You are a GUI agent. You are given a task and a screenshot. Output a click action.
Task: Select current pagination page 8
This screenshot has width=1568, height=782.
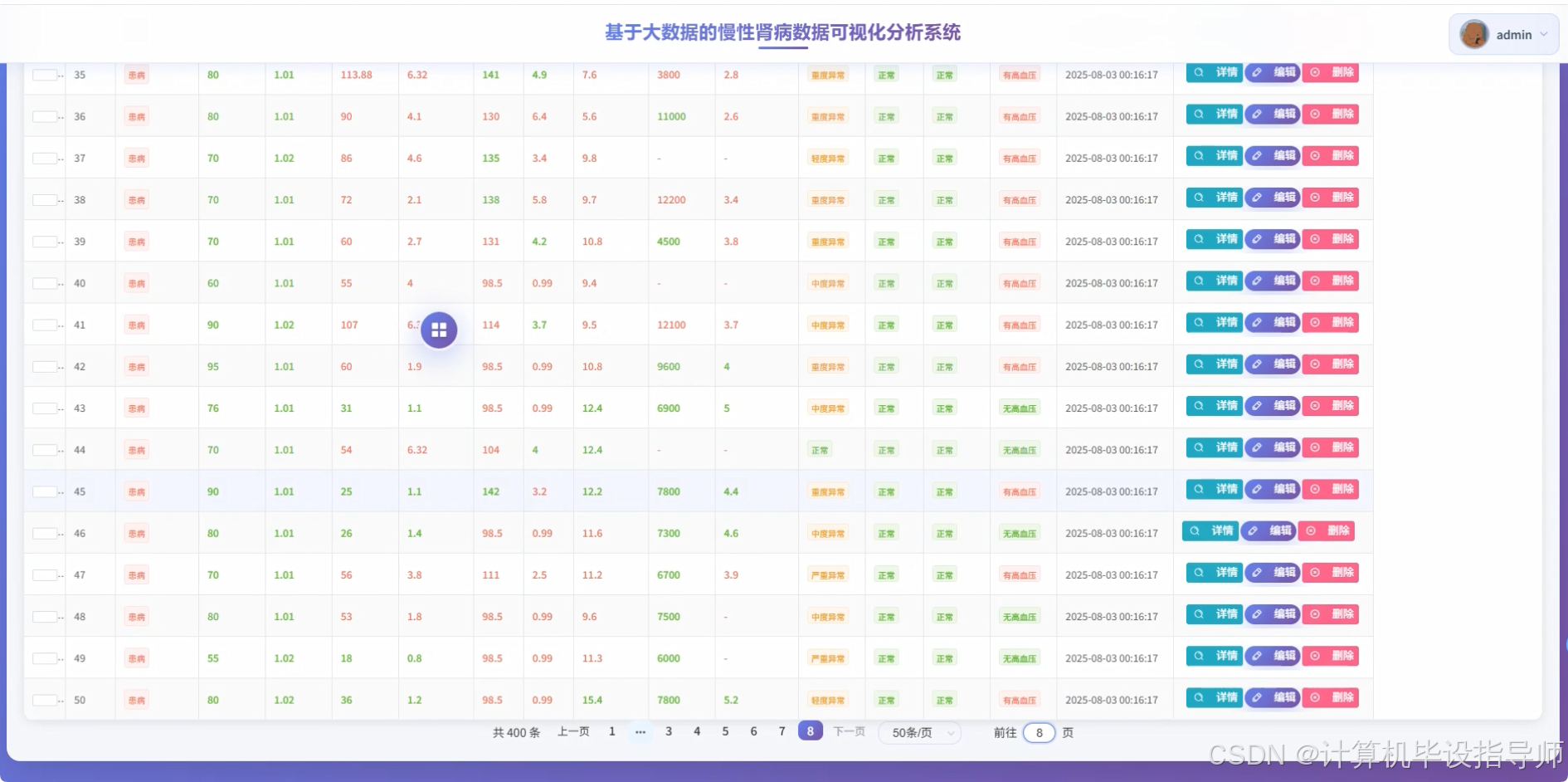pyautogui.click(x=811, y=731)
